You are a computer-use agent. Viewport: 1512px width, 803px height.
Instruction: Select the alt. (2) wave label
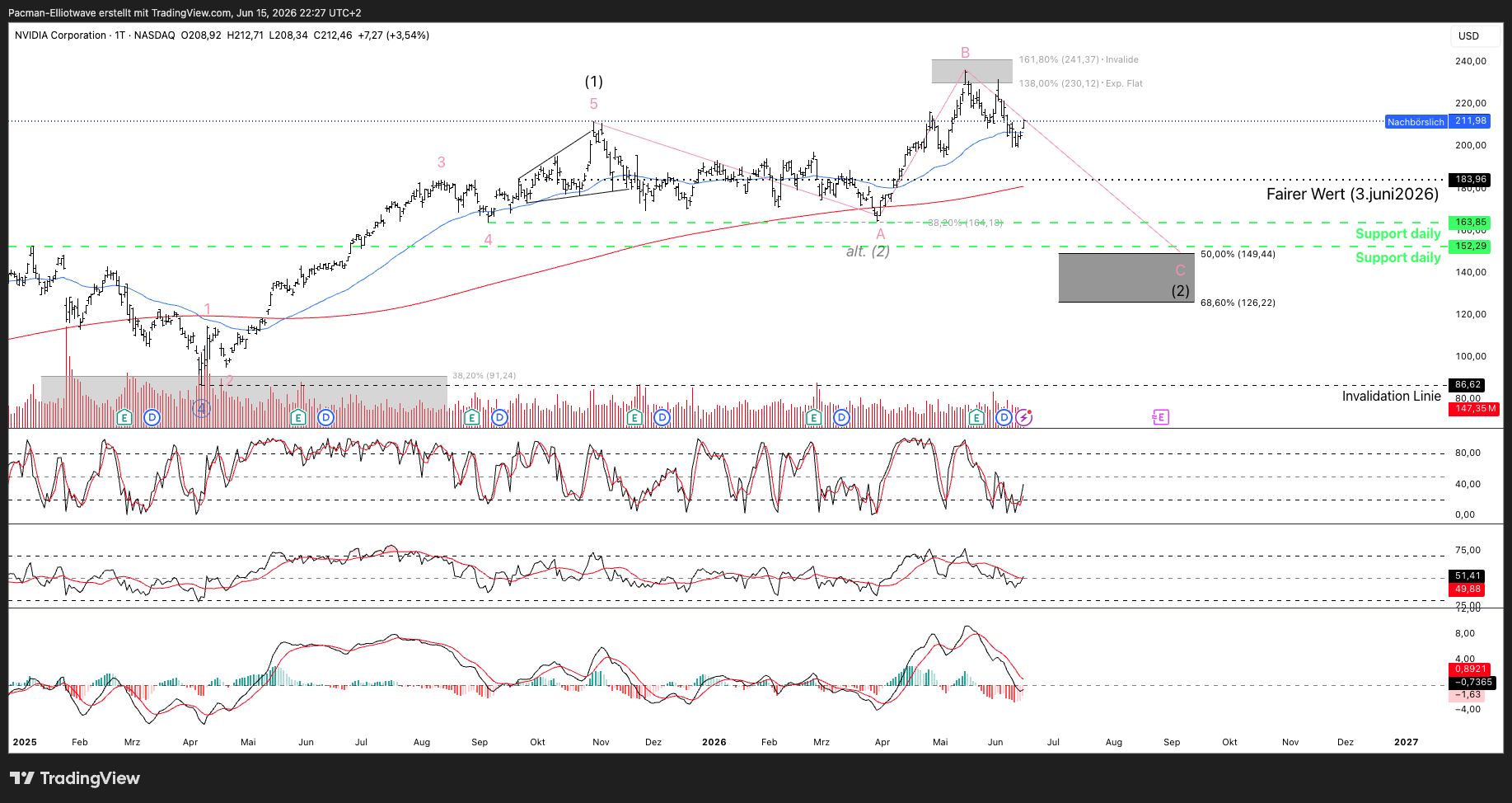(868, 251)
